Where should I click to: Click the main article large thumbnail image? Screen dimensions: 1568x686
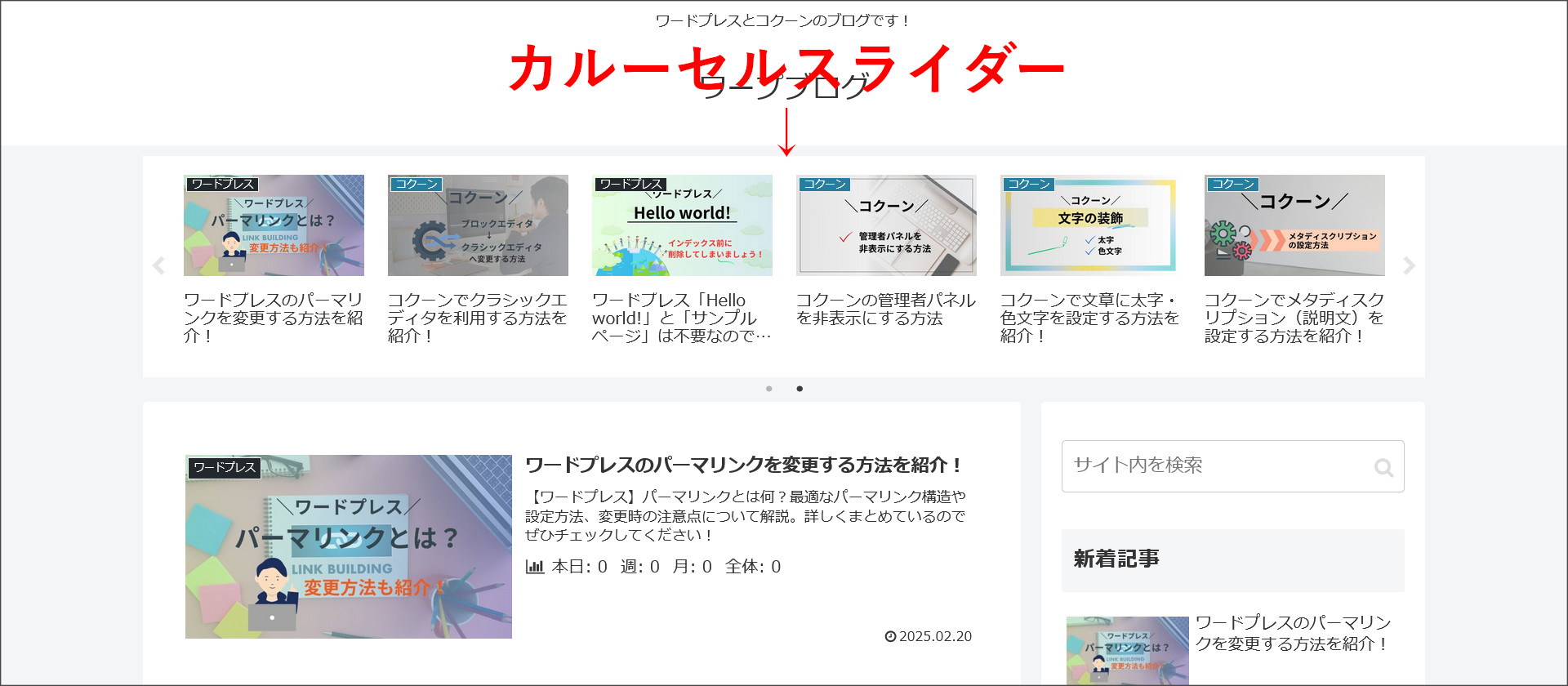349,546
